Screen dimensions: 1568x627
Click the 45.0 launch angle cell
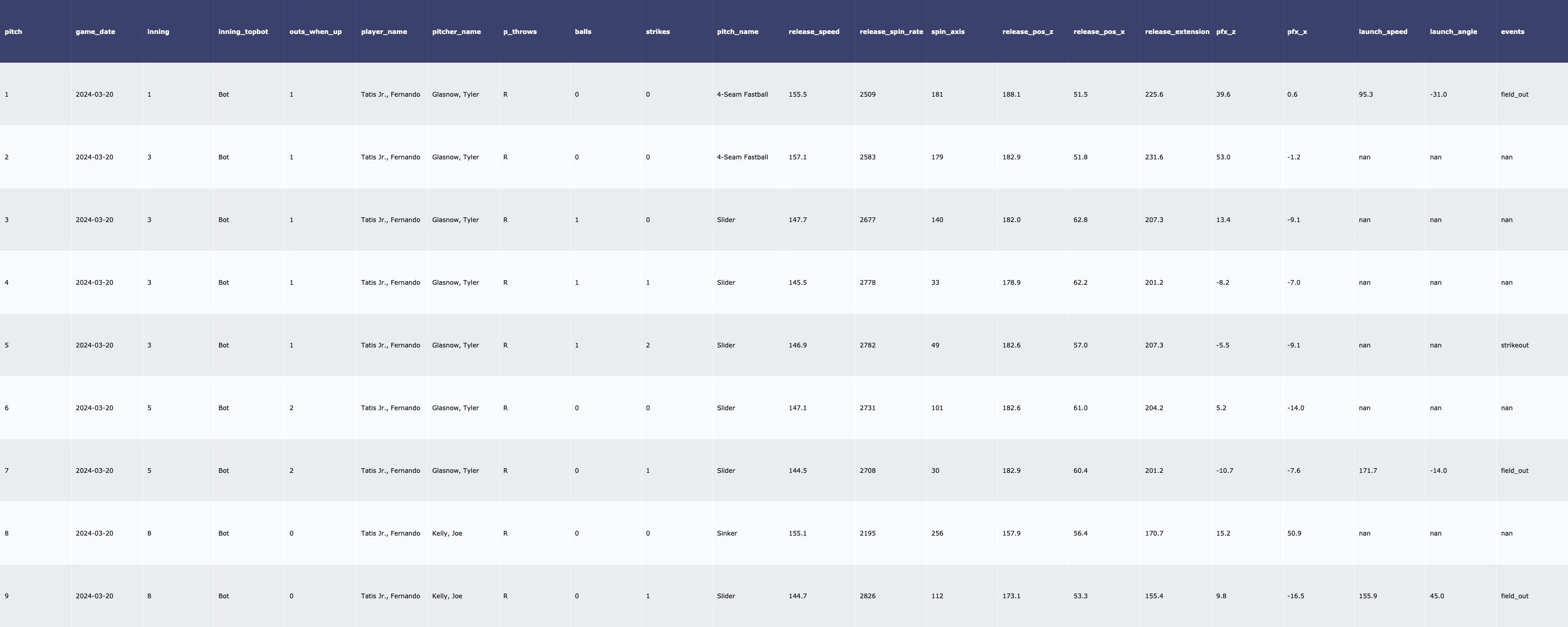pyautogui.click(x=1436, y=596)
